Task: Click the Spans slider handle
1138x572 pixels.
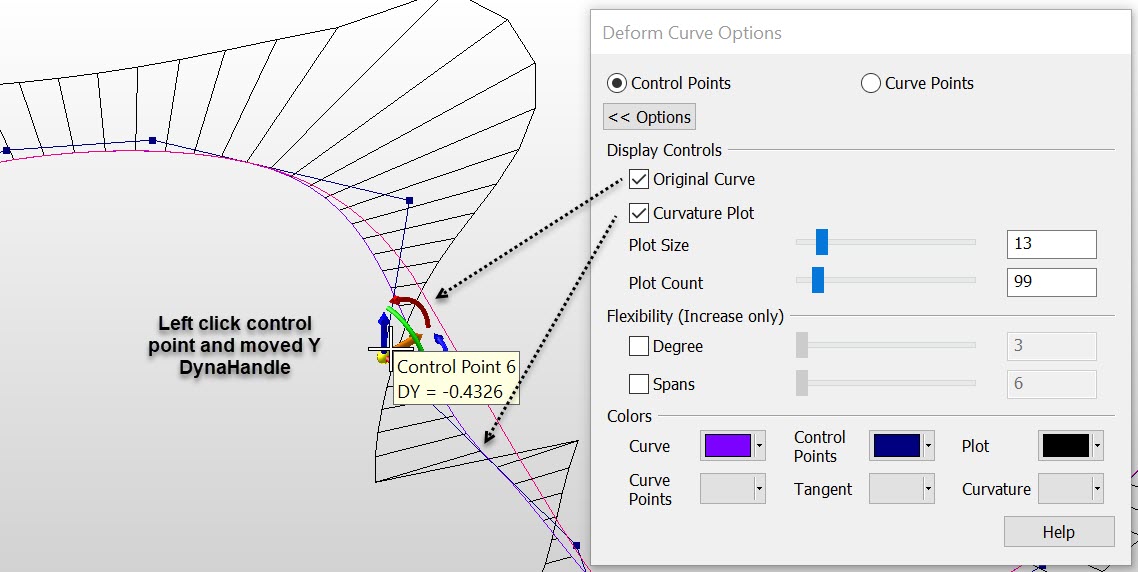Action: point(802,383)
